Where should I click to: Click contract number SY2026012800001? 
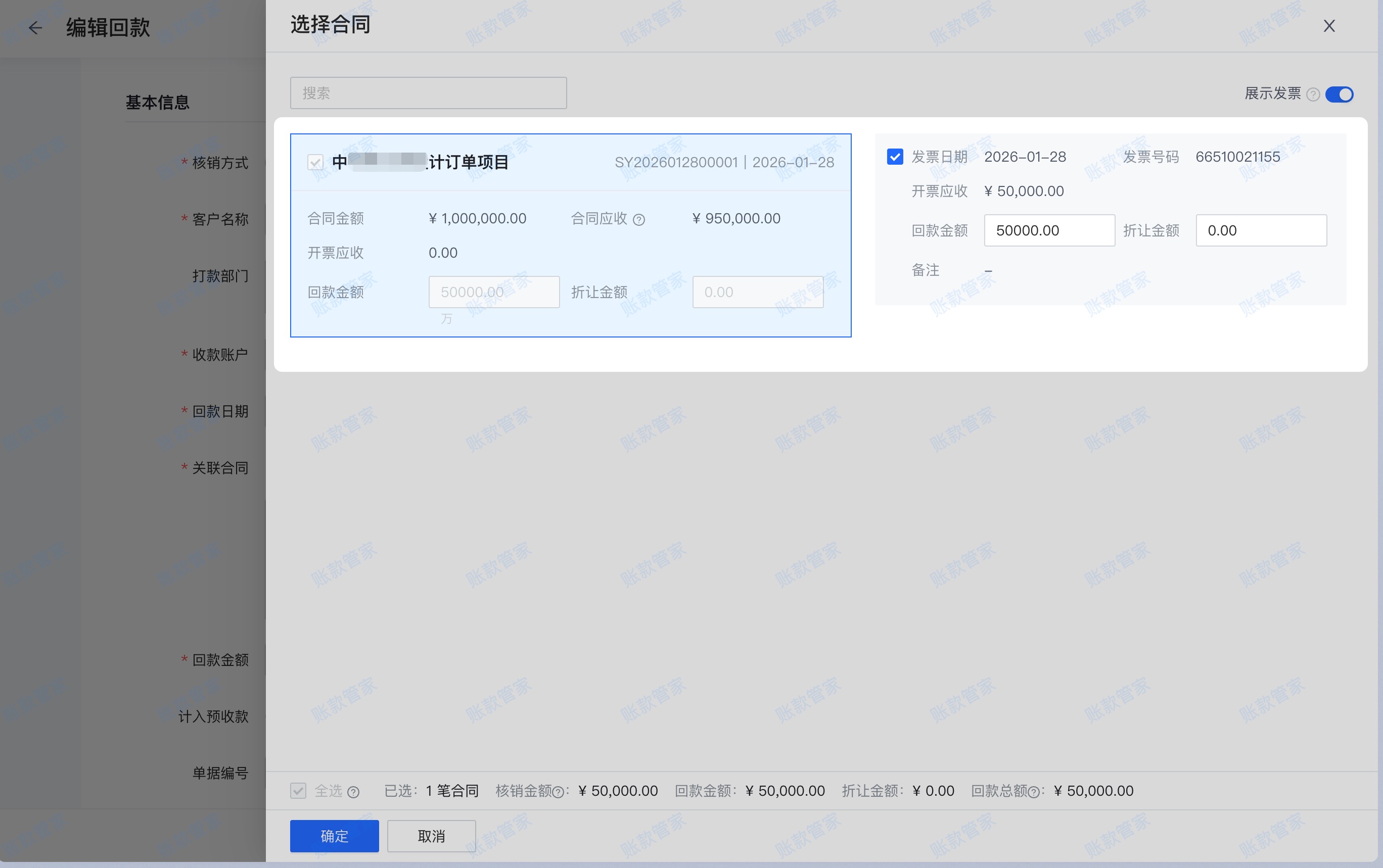coord(676,163)
